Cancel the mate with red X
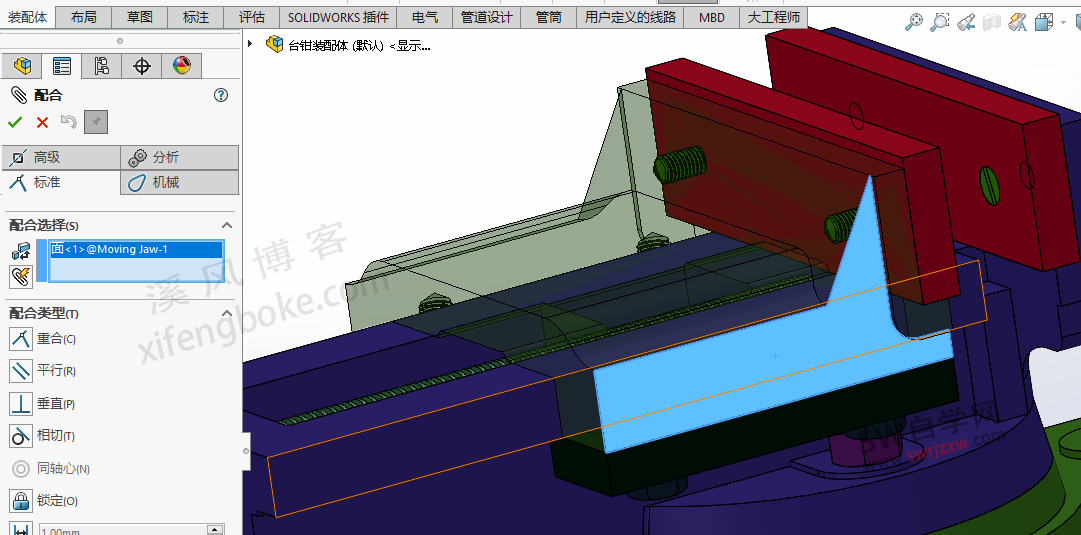This screenshot has height=535, width=1081. click(43, 123)
